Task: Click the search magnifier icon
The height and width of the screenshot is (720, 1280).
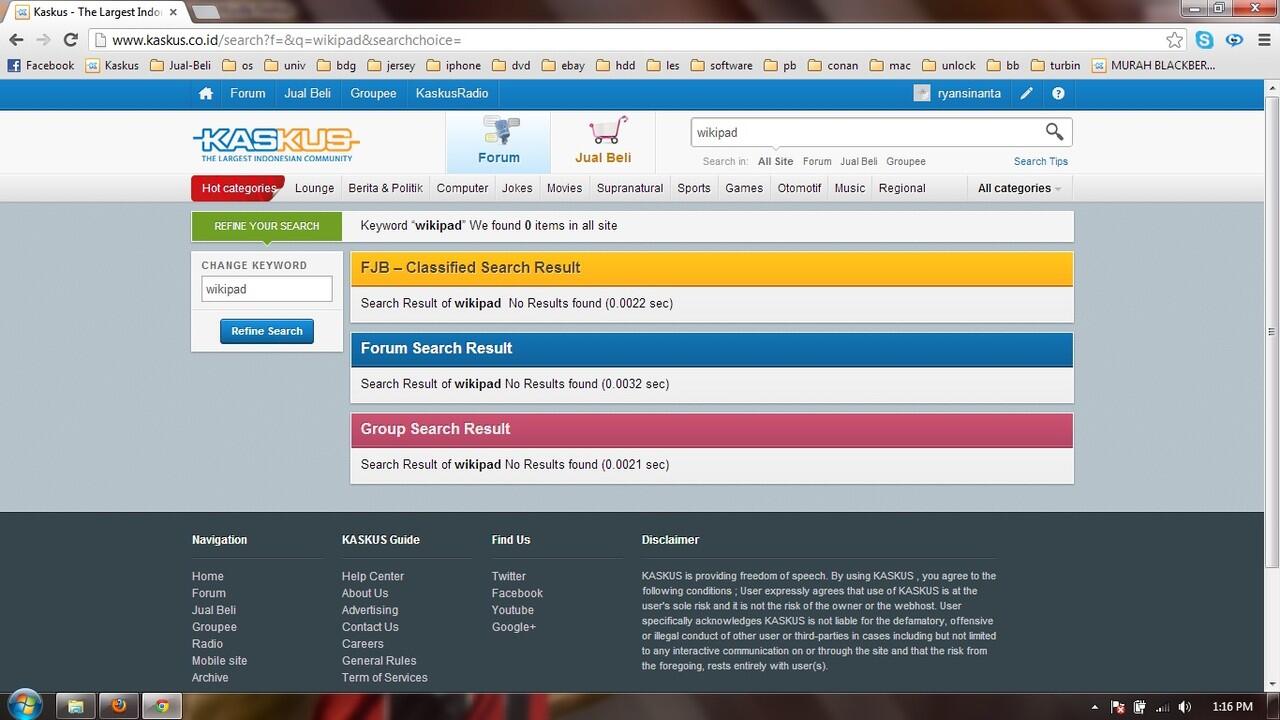Action: pos(1054,132)
